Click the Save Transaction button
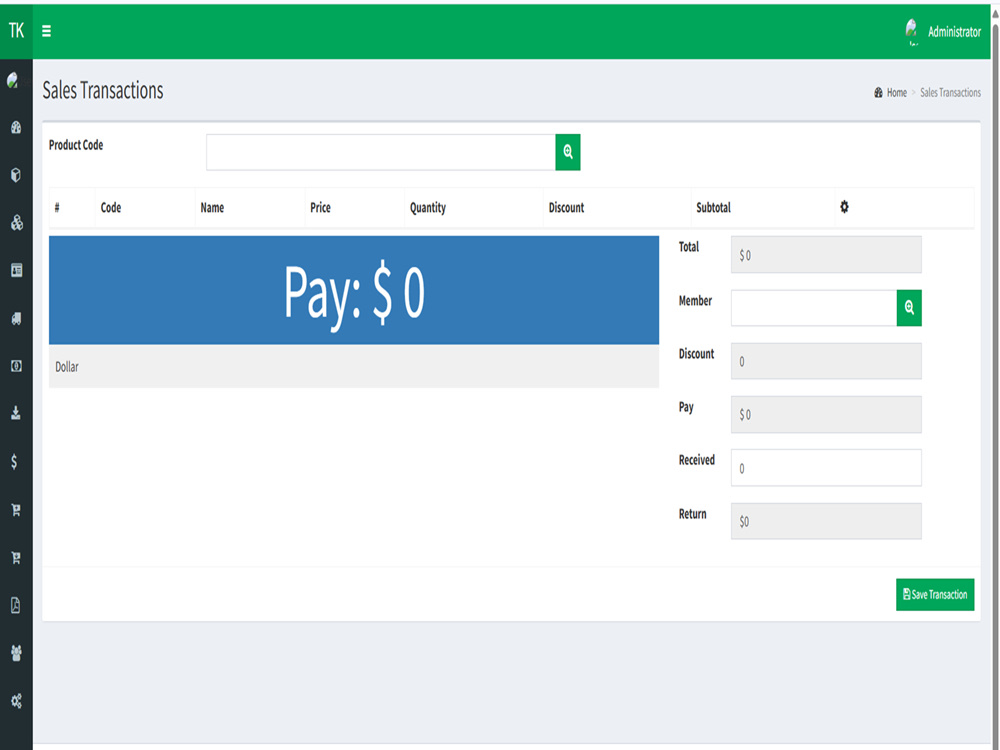 click(935, 594)
